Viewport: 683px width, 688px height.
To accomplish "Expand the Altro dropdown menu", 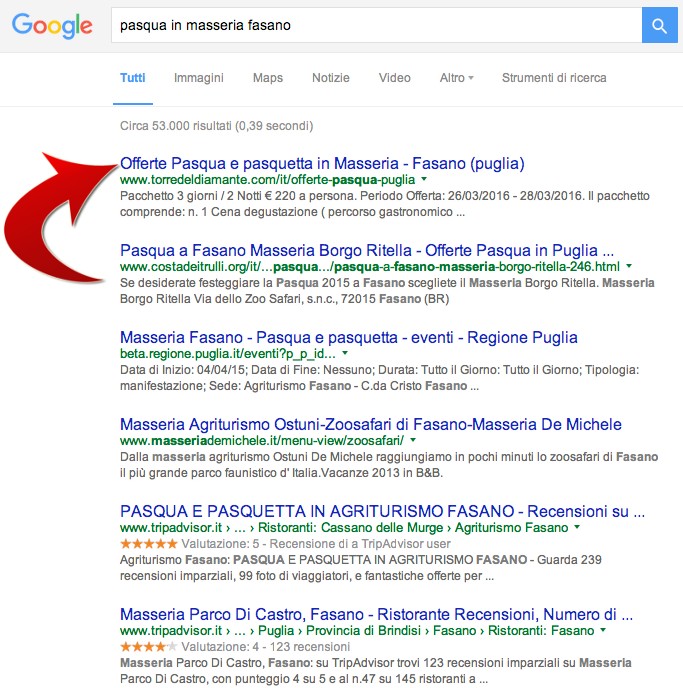I will pos(457,78).
